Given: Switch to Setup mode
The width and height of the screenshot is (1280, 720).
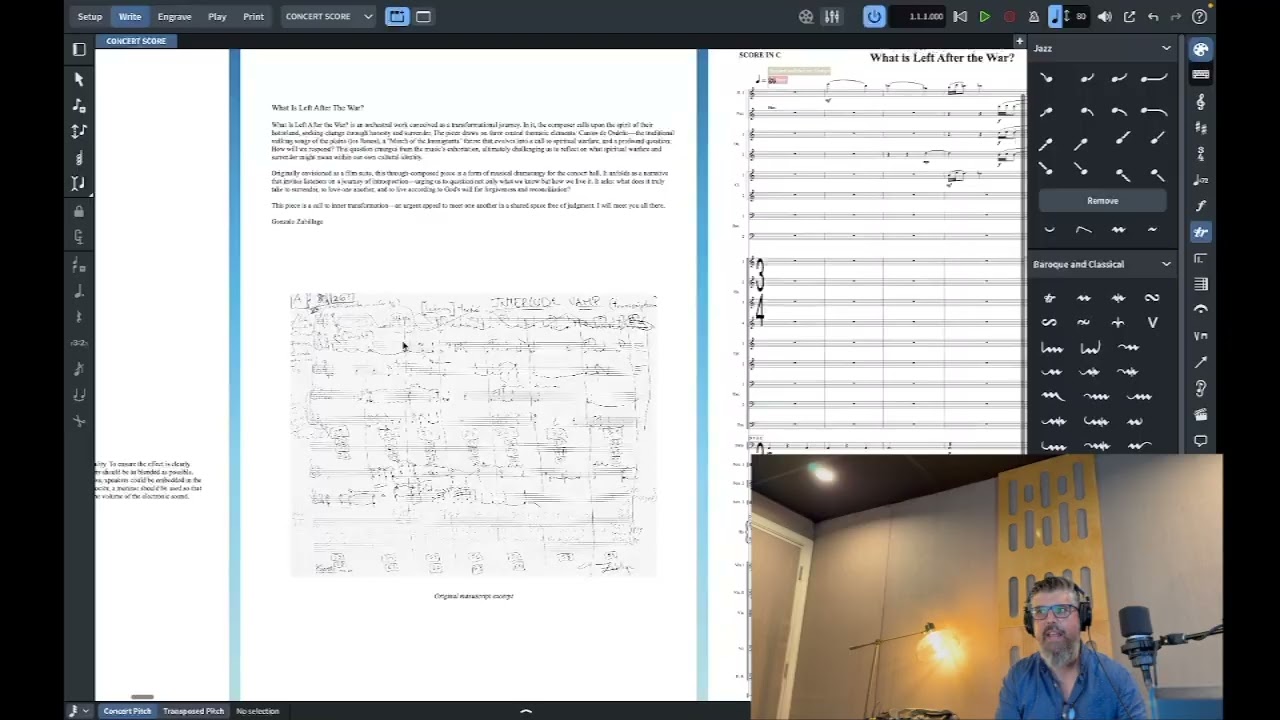Looking at the screenshot, I should pos(90,16).
